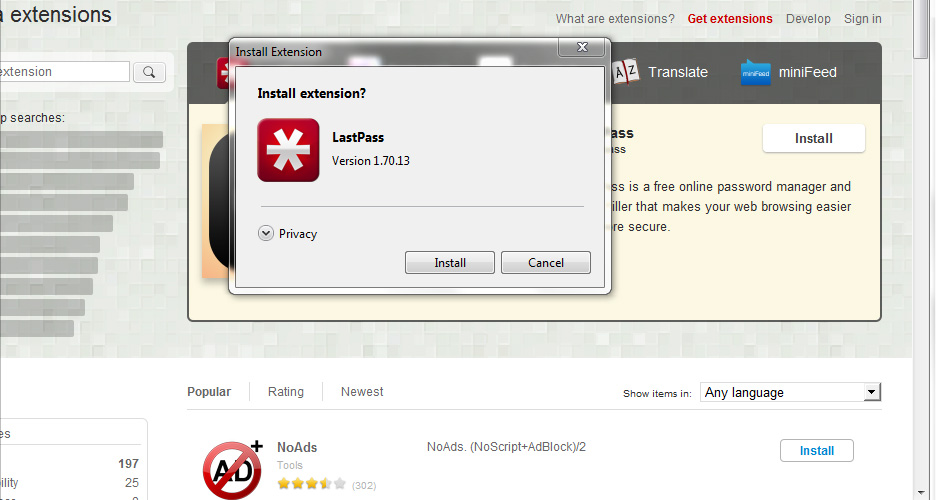
Task: Close the Install Extension dialog
Action: (582, 47)
